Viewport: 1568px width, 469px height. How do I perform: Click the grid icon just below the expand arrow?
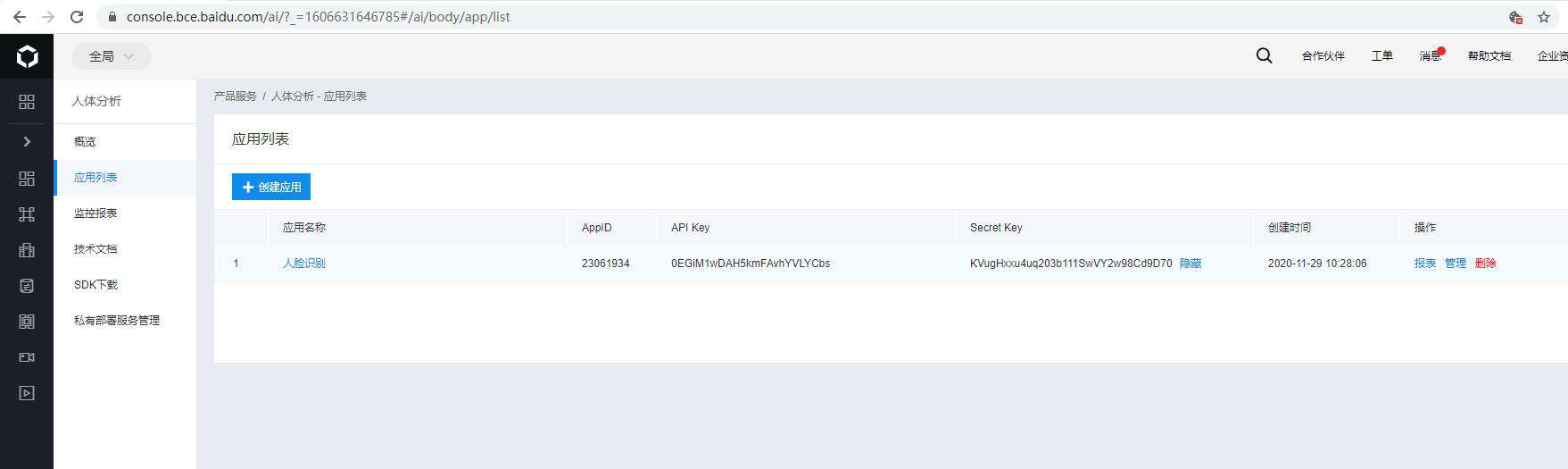[27, 179]
